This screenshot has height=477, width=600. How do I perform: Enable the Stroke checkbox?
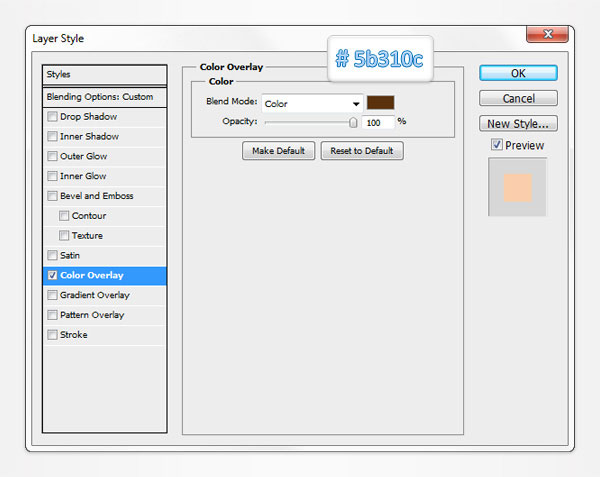(x=52, y=335)
